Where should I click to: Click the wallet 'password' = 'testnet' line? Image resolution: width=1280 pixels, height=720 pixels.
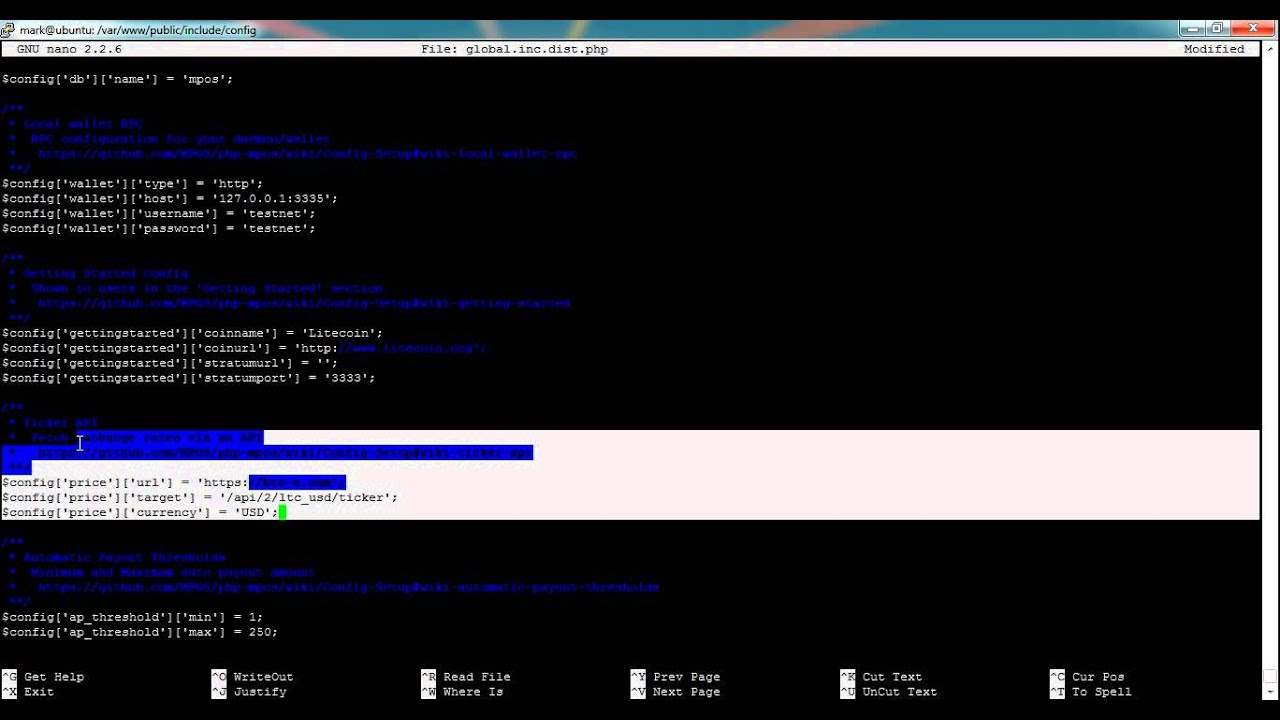(158, 229)
